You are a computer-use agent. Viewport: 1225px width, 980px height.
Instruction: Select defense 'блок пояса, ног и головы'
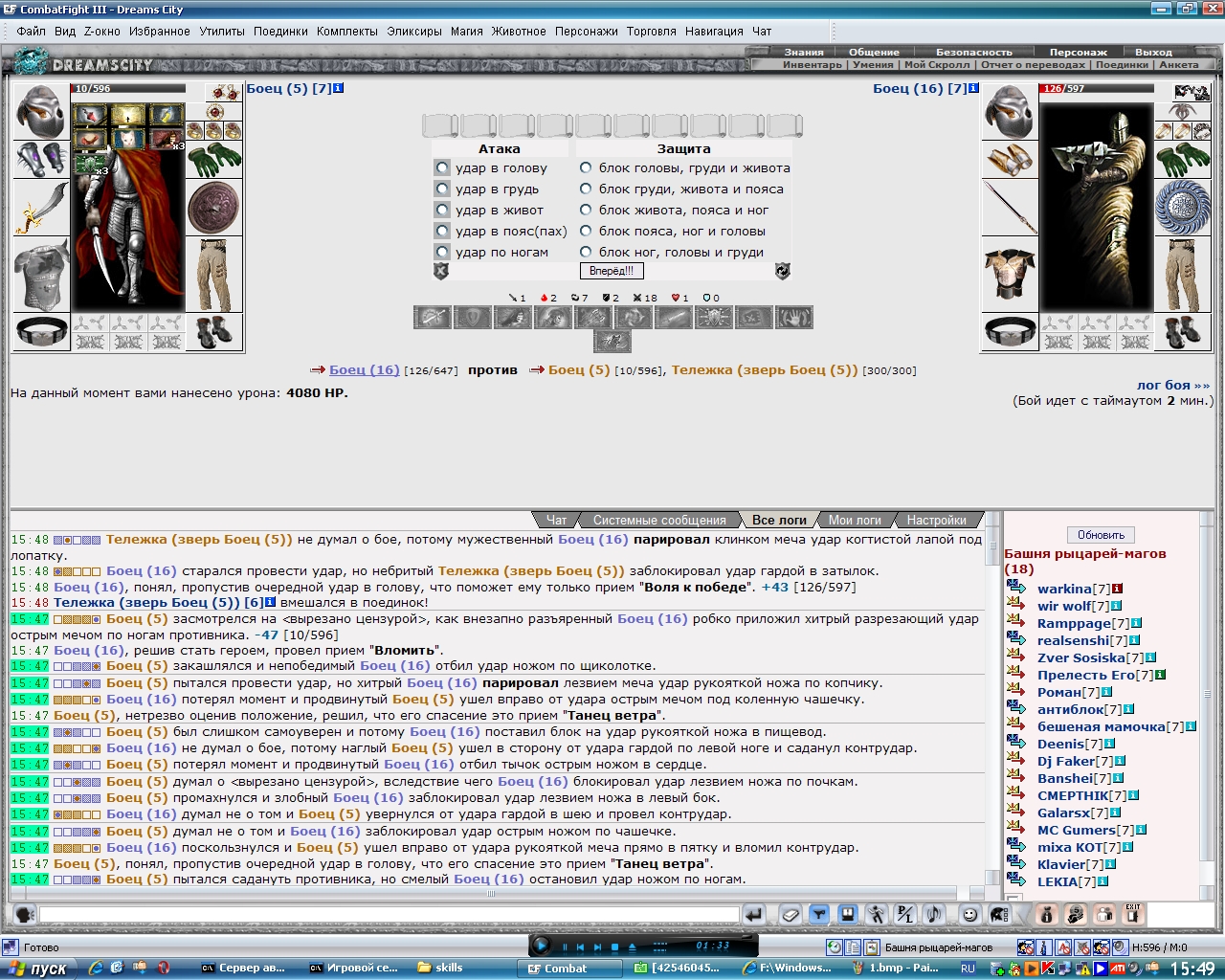click(586, 231)
